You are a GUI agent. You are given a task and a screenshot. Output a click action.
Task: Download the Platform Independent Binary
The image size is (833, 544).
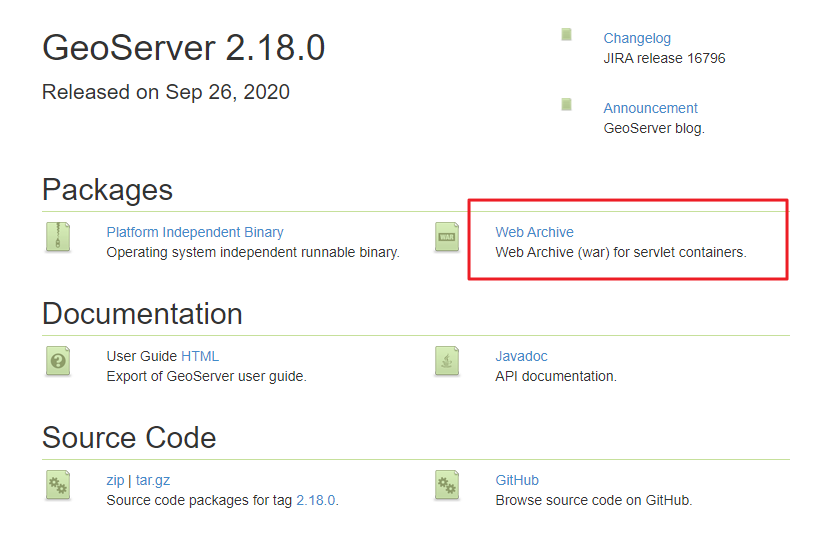(x=195, y=232)
